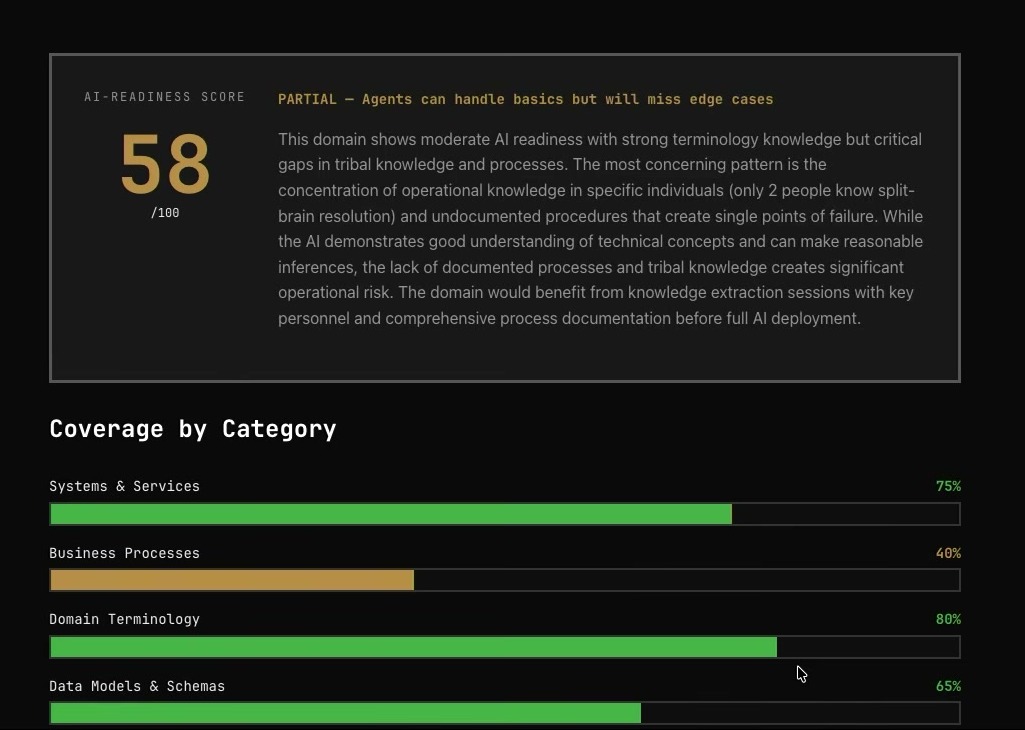
Task: Click the Business Processes progress bar
Action: pyautogui.click(x=505, y=580)
